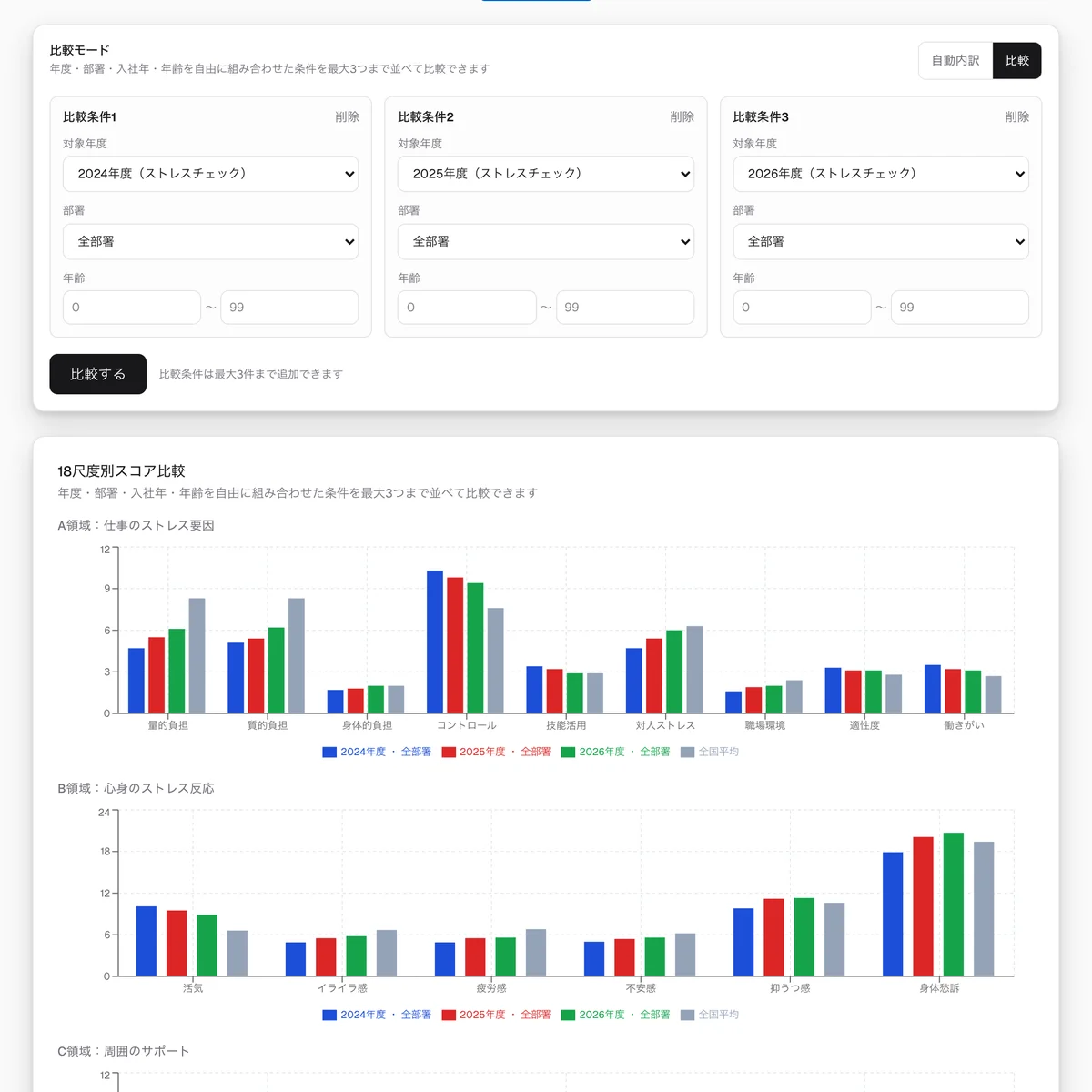Focus maximum 年齢 field in 比較条件1

coord(289,308)
